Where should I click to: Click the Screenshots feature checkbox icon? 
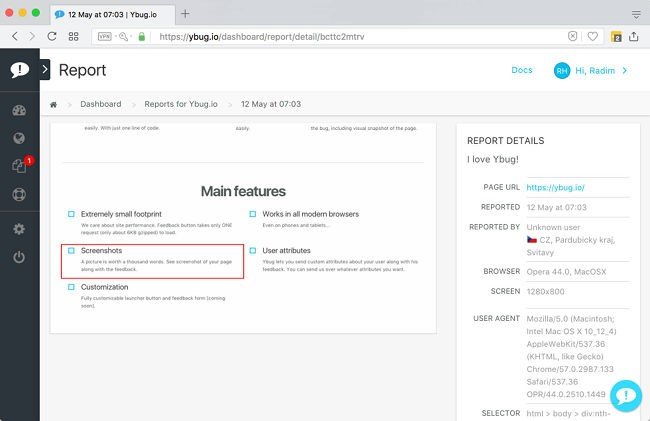71,250
